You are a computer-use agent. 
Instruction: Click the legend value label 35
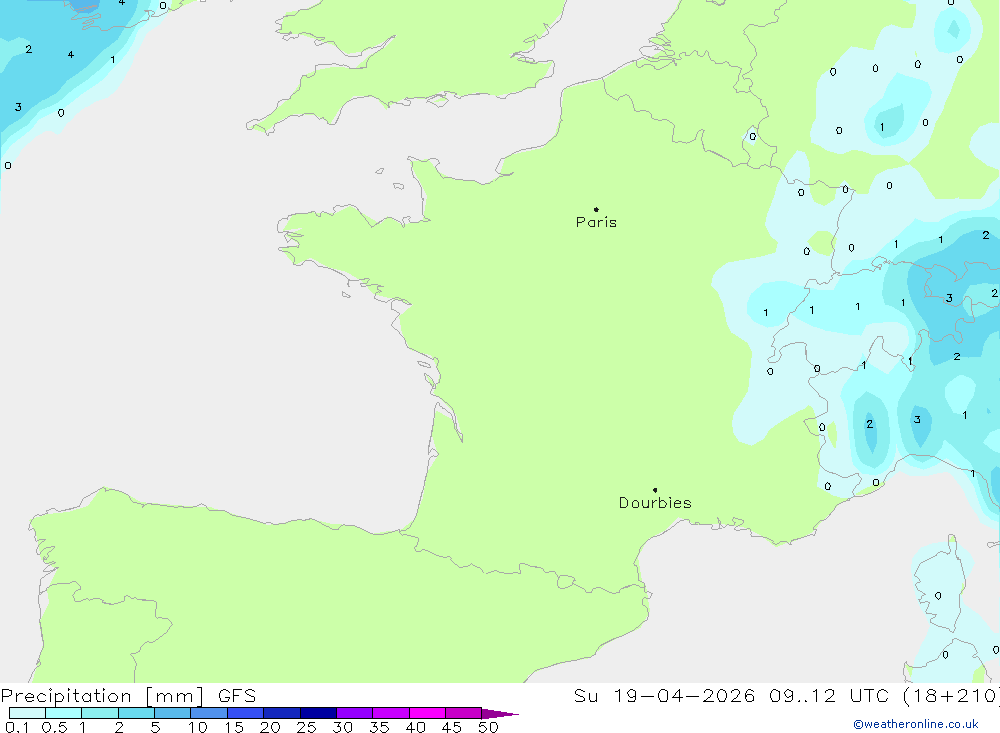tap(379, 727)
